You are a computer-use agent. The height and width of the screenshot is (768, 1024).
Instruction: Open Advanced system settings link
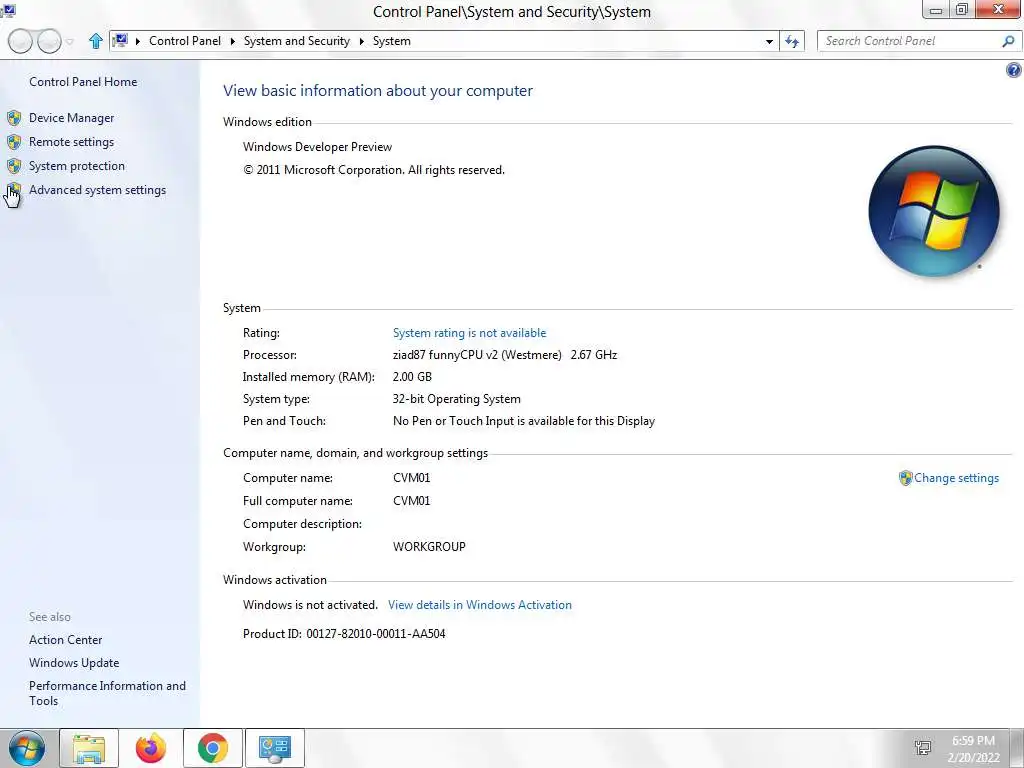(x=97, y=190)
